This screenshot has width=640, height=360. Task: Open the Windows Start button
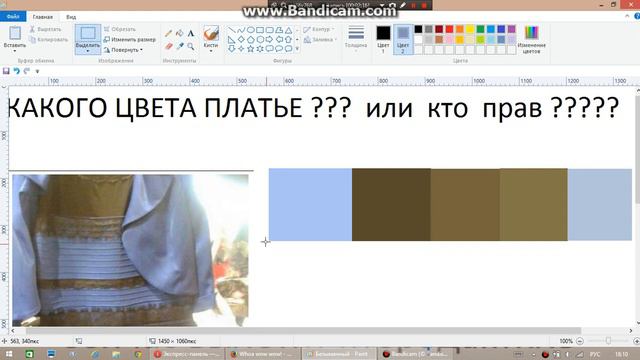(x=8, y=354)
